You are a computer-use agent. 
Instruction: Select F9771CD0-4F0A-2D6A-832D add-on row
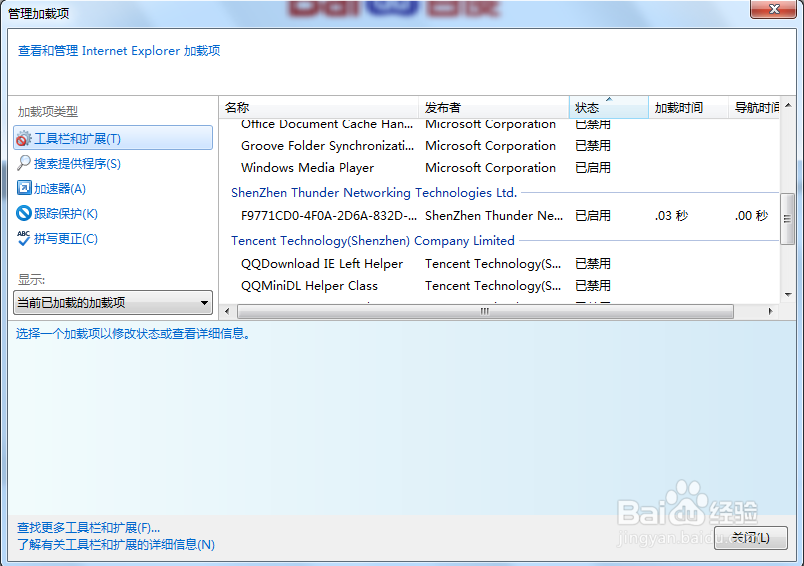point(499,216)
